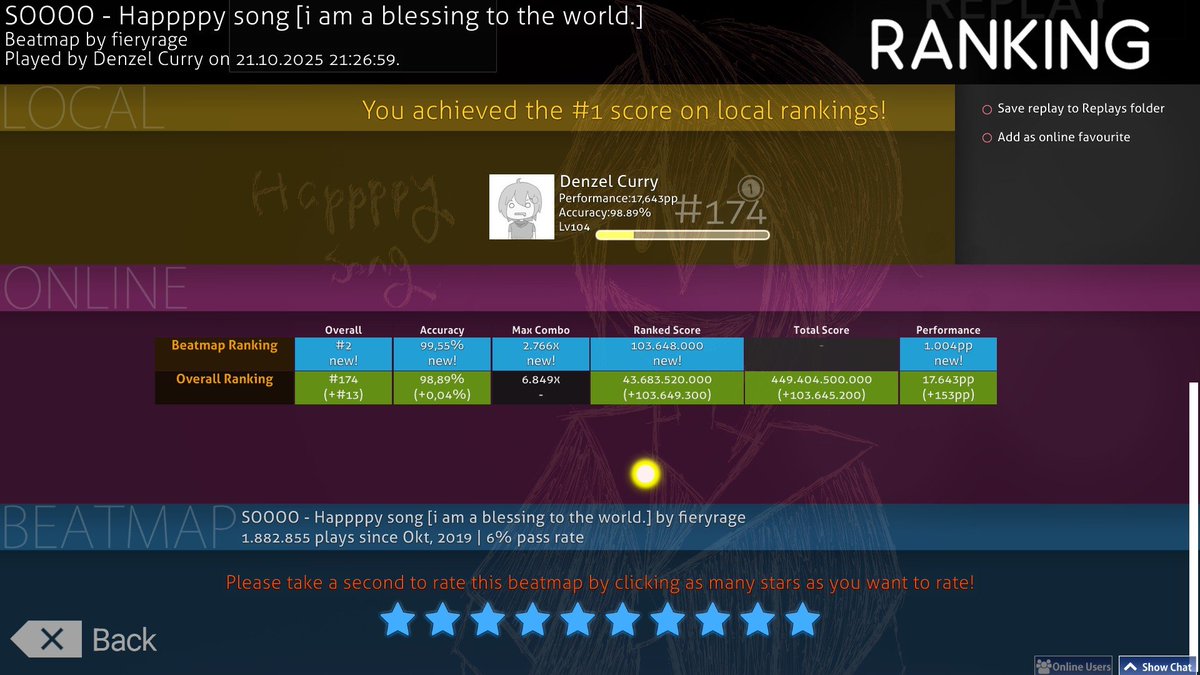Click the 2.766x max combo cell
Image resolution: width=1200 pixels, height=675 pixels.
coord(540,354)
